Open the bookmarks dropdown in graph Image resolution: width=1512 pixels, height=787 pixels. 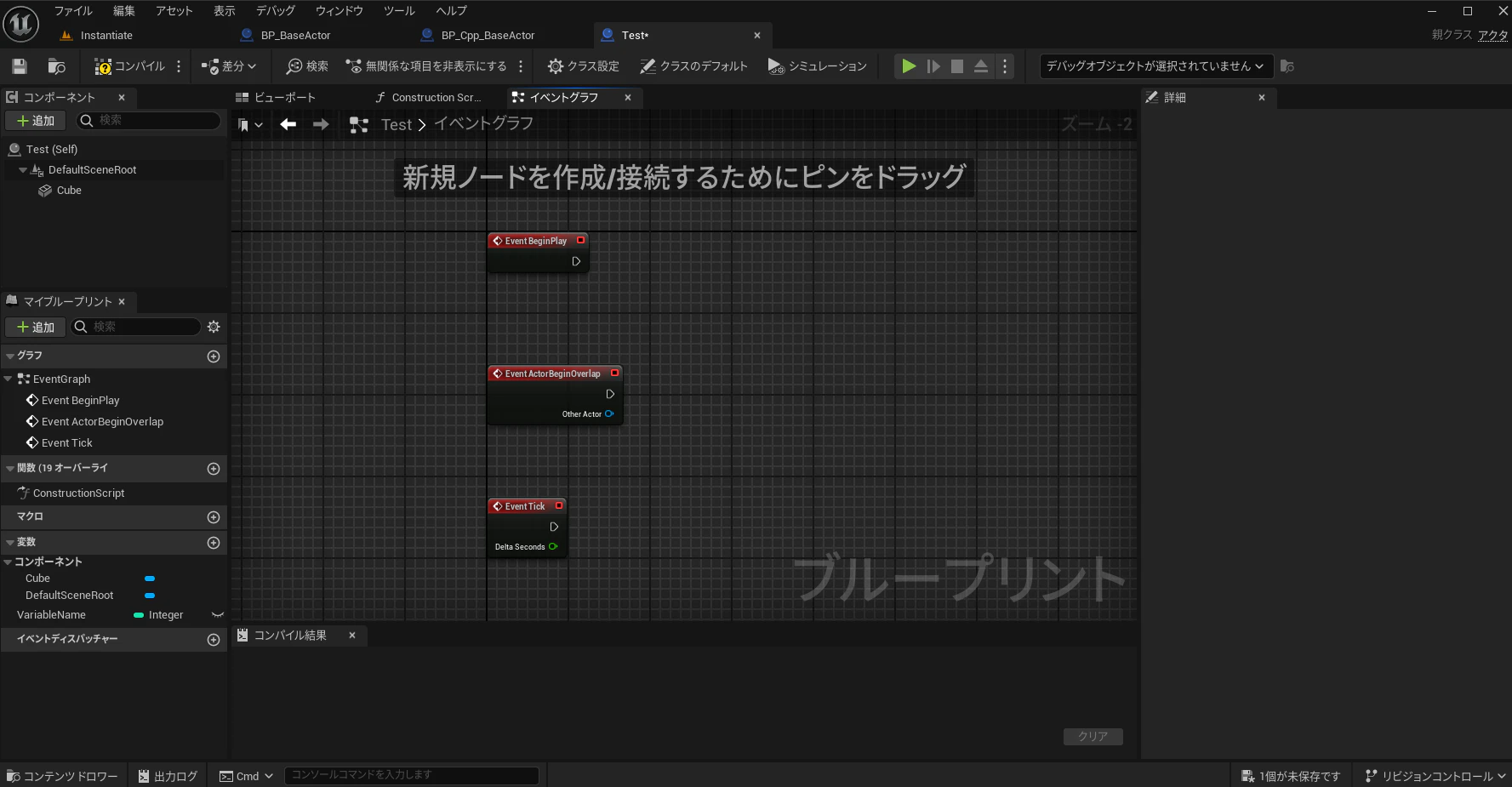tap(250, 125)
